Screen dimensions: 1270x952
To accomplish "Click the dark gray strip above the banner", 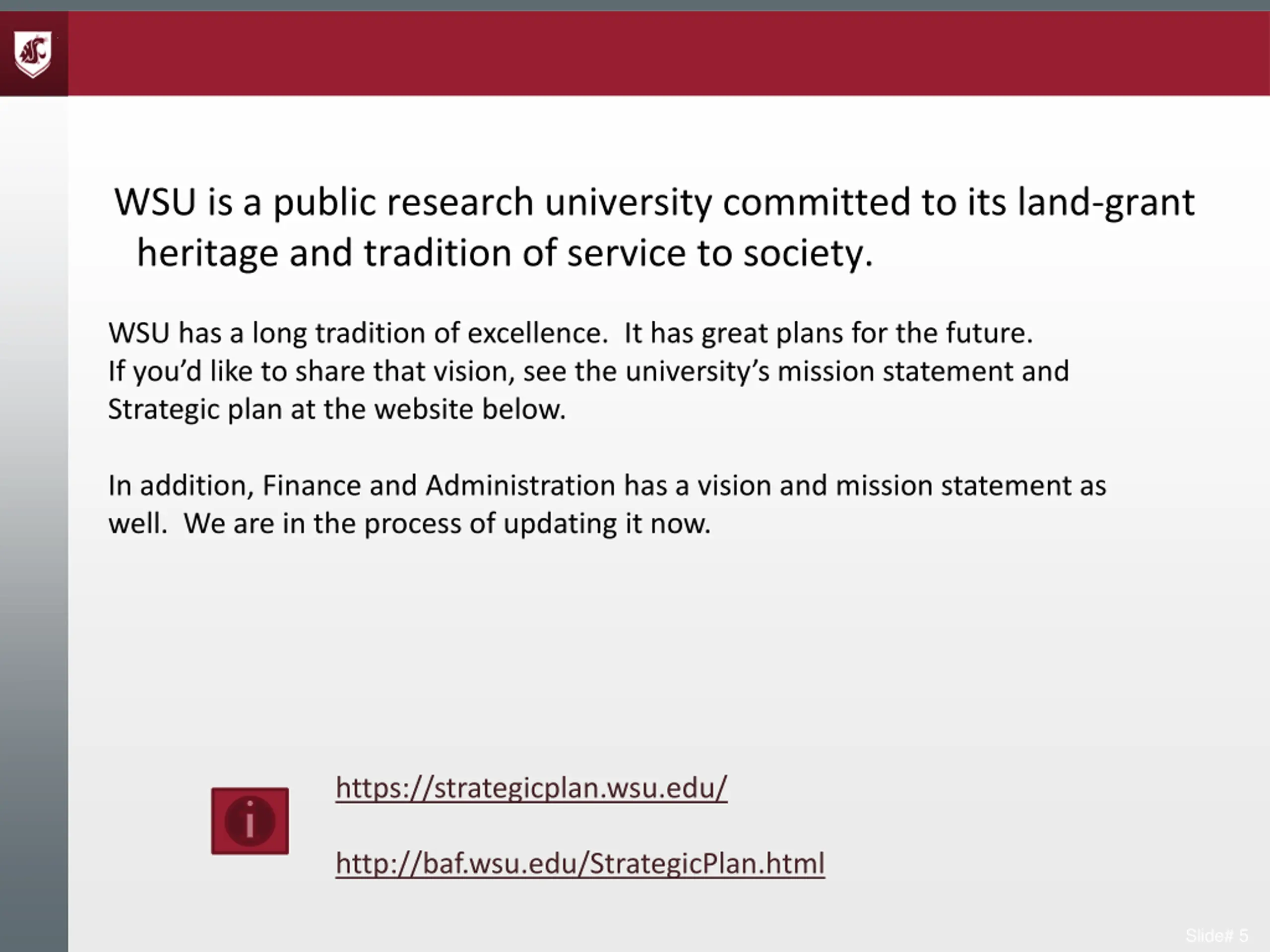I will coord(635,5).
